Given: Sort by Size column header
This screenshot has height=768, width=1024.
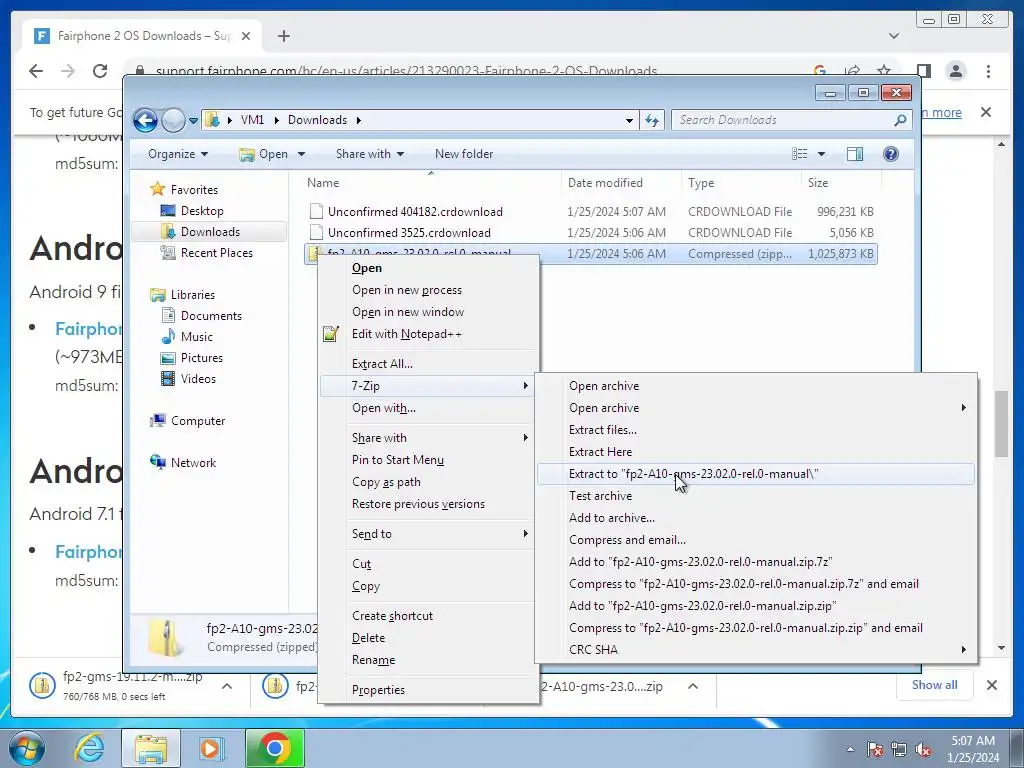Looking at the screenshot, I should point(841,183).
